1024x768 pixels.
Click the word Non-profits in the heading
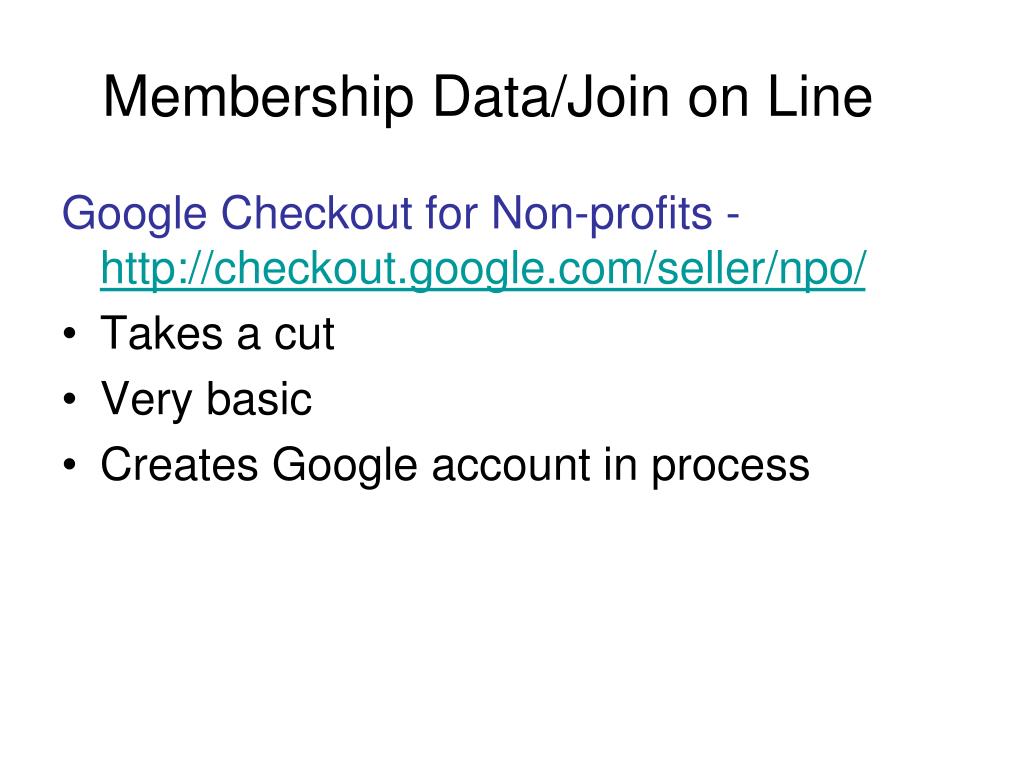tap(601, 214)
